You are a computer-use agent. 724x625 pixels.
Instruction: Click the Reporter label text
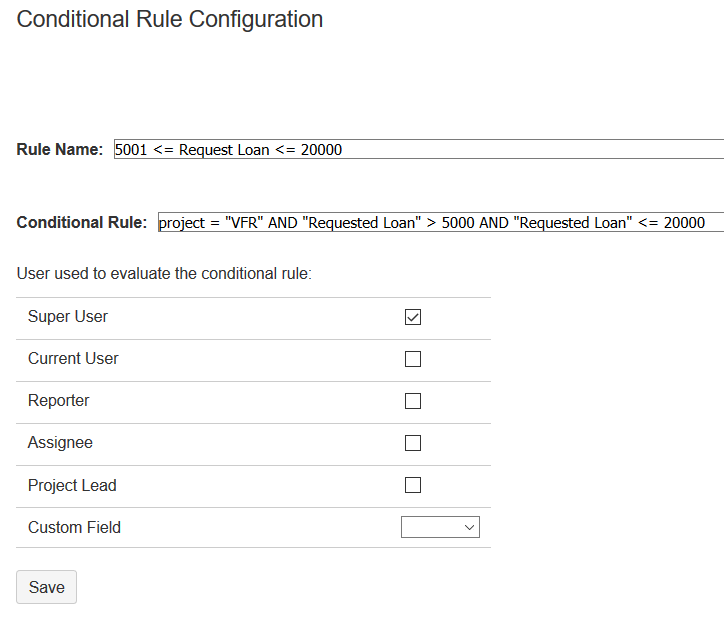click(59, 401)
